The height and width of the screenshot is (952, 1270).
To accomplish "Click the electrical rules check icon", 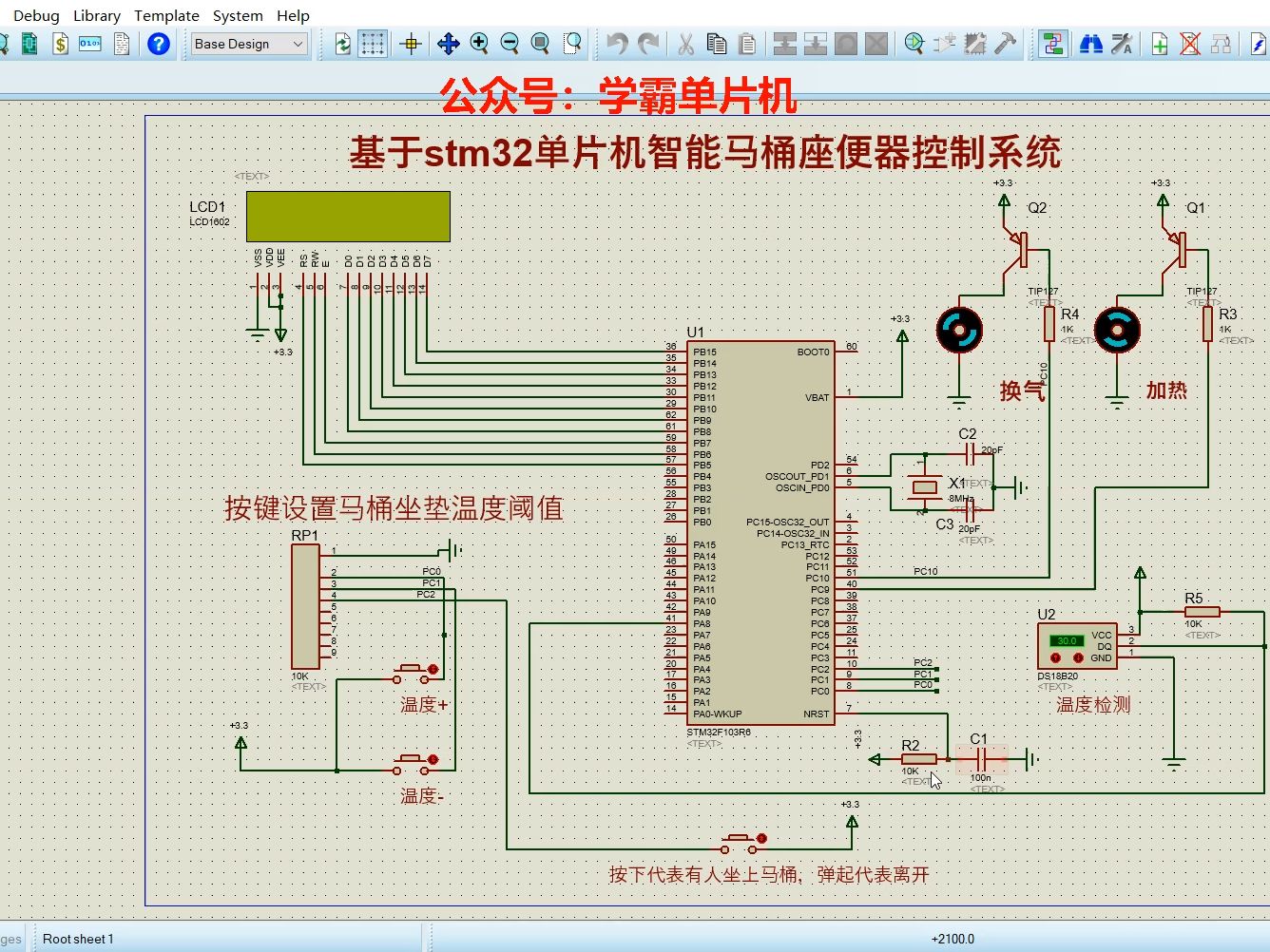I will tap(1260, 44).
